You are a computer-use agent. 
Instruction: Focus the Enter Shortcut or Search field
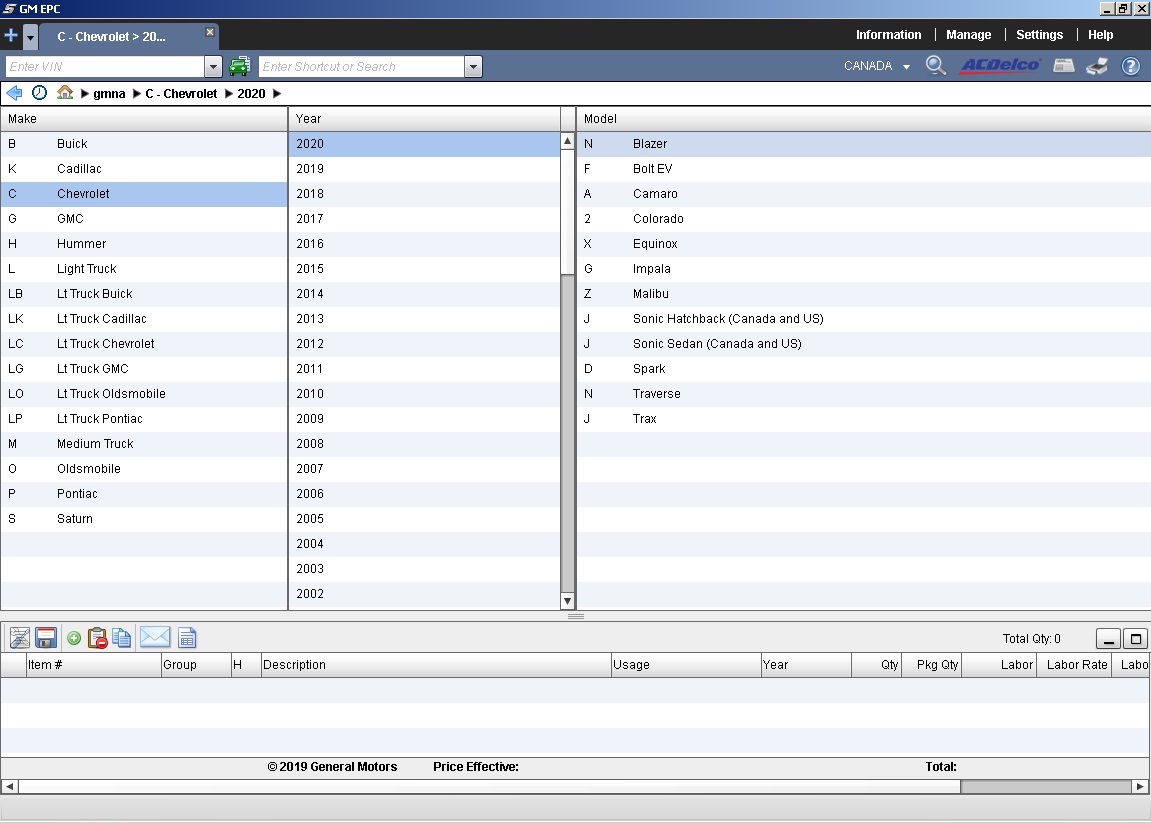pos(362,66)
